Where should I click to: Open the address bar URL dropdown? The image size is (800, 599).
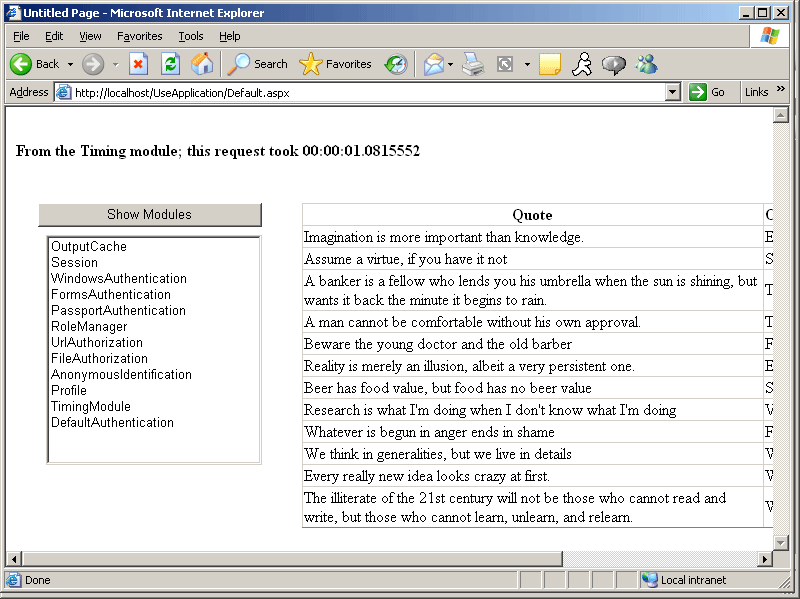(673, 92)
